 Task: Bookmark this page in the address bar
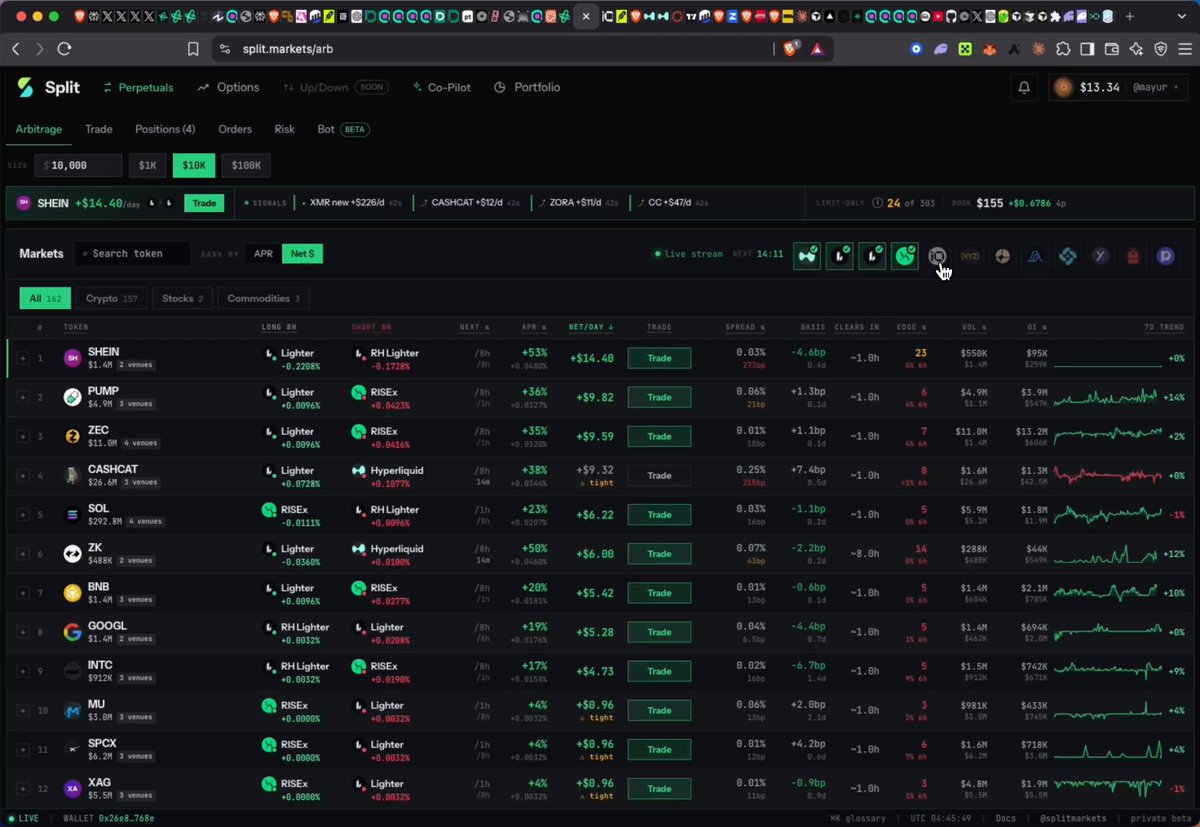[194, 48]
